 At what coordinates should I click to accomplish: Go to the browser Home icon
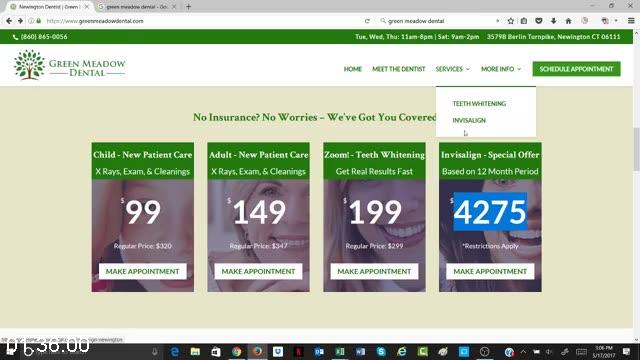coord(568,21)
